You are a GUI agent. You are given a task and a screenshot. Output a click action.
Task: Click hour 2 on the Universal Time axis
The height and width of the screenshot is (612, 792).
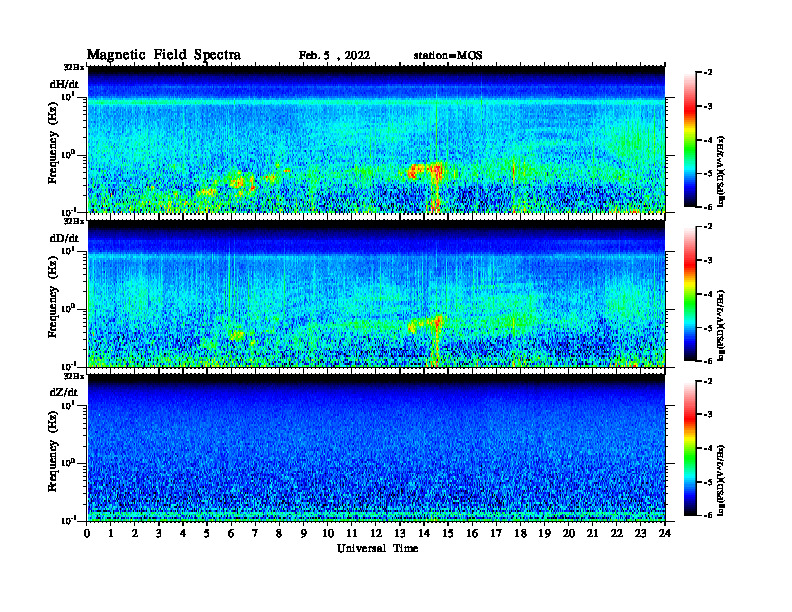pyautogui.click(x=135, y=534)
